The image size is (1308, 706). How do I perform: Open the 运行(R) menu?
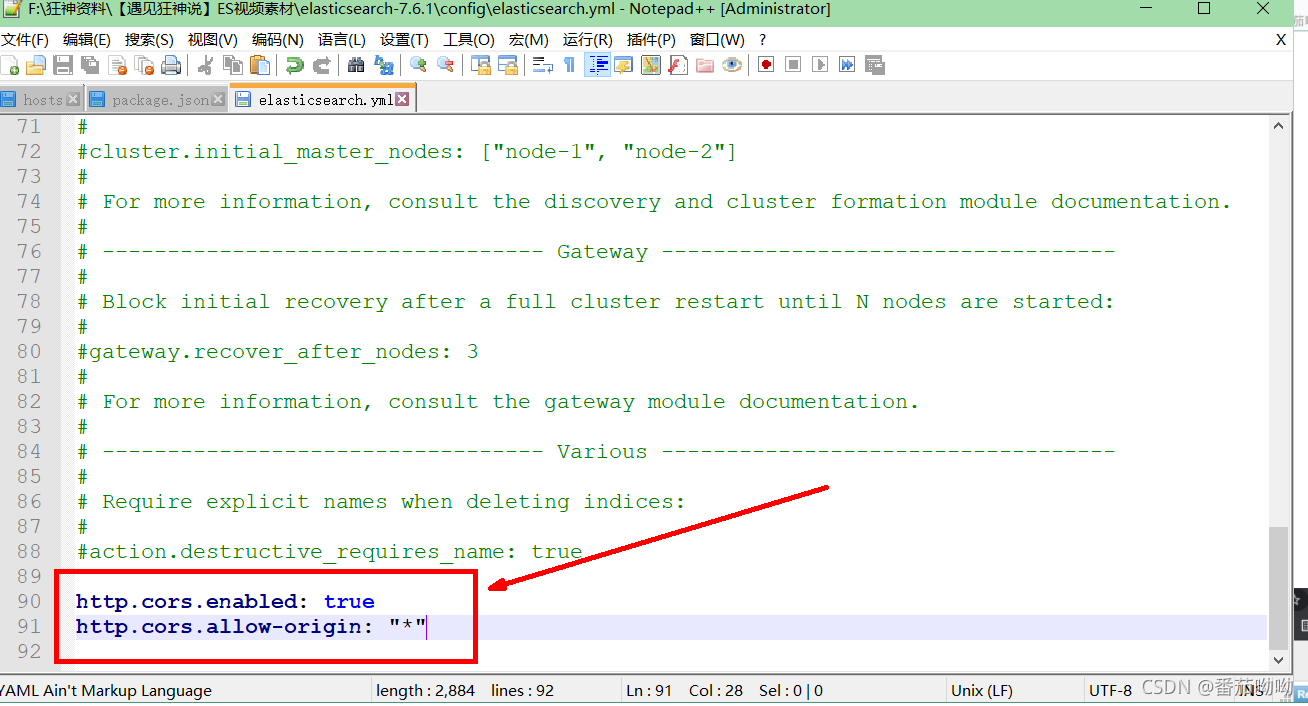pos(588,40)
